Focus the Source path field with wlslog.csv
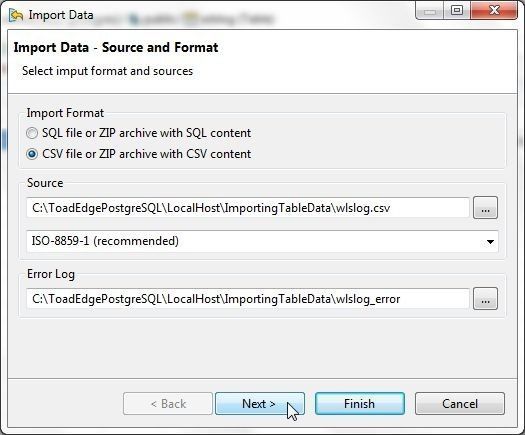Viewport: 525px width, 435px height. pyautogui.click(x=248, y=208)
